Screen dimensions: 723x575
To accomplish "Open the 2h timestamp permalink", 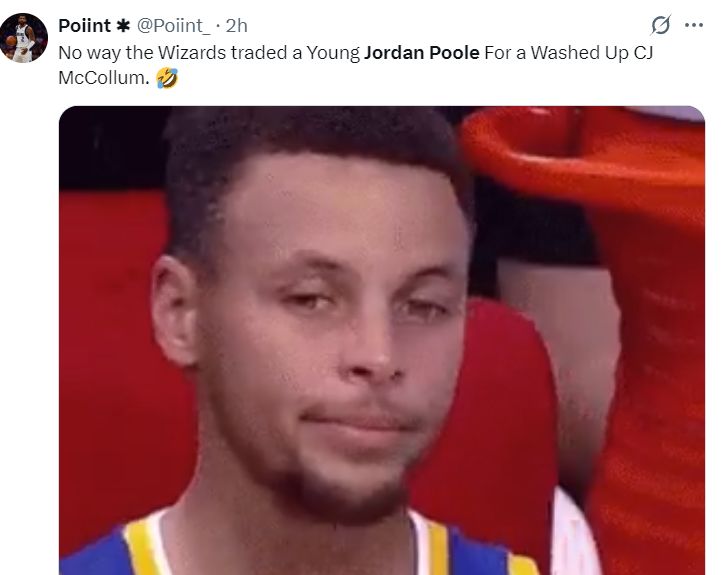I will click(x=237, y=26).
